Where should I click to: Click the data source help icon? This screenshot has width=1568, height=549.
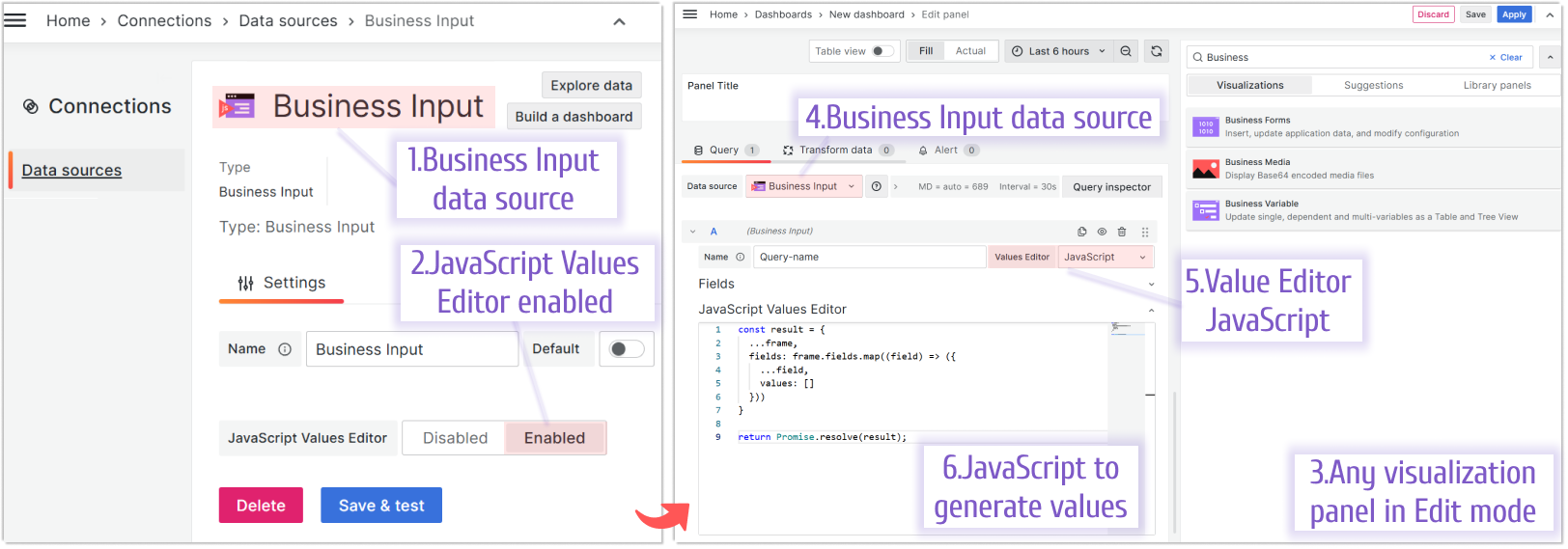877,186
